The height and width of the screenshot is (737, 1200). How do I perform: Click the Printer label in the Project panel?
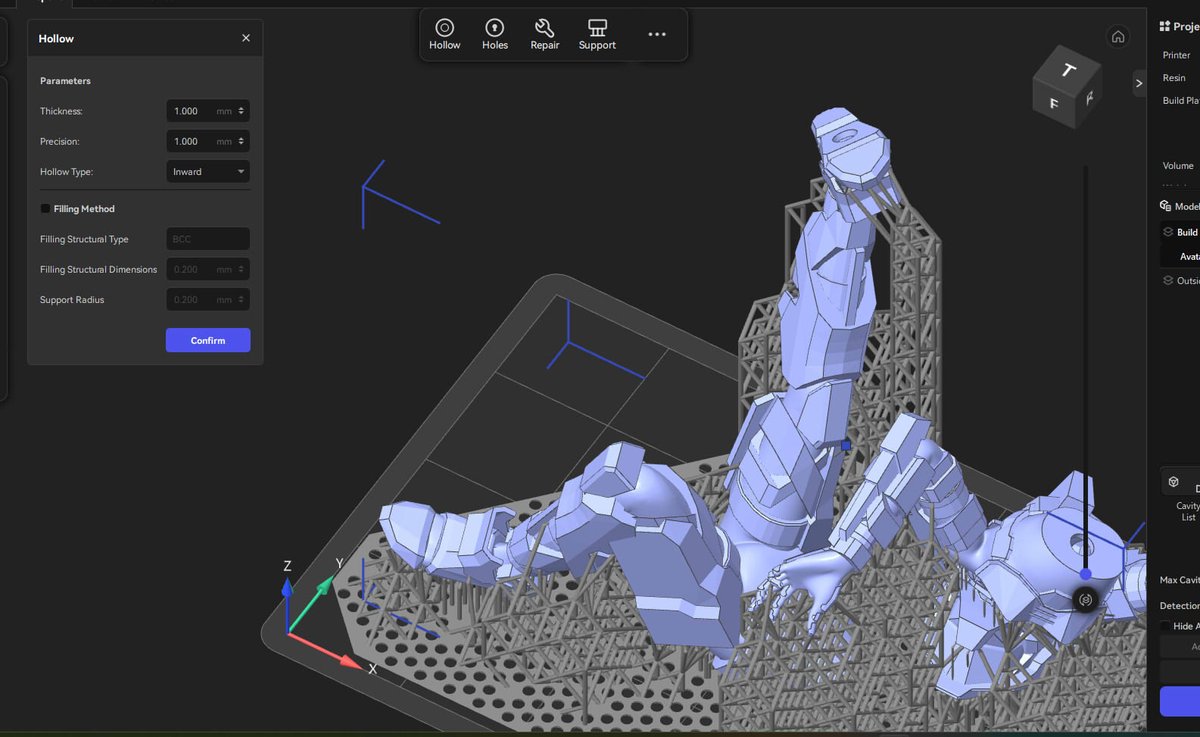pyautogui.click(x=1176, y=55)
